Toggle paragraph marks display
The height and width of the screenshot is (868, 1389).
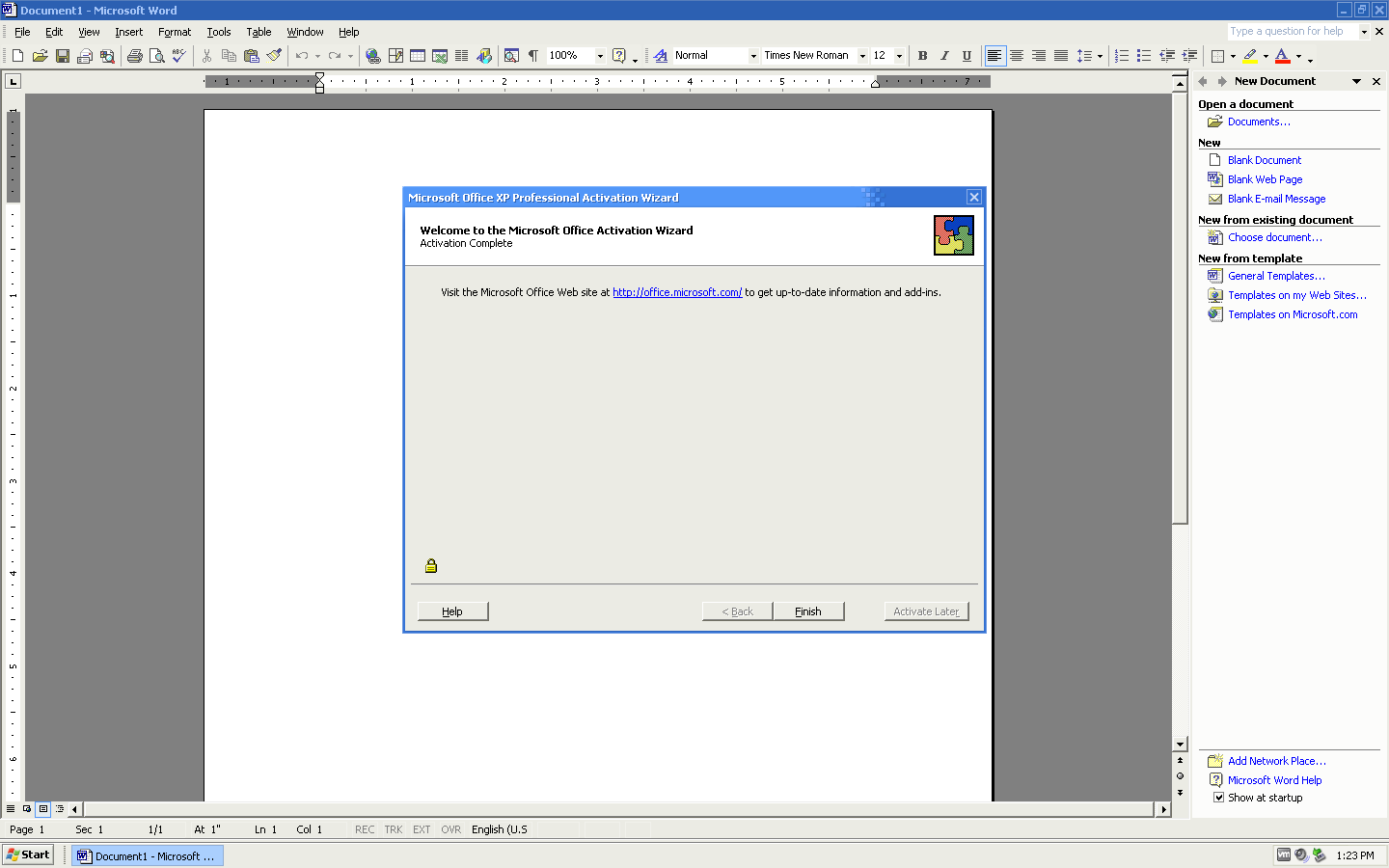531,55
